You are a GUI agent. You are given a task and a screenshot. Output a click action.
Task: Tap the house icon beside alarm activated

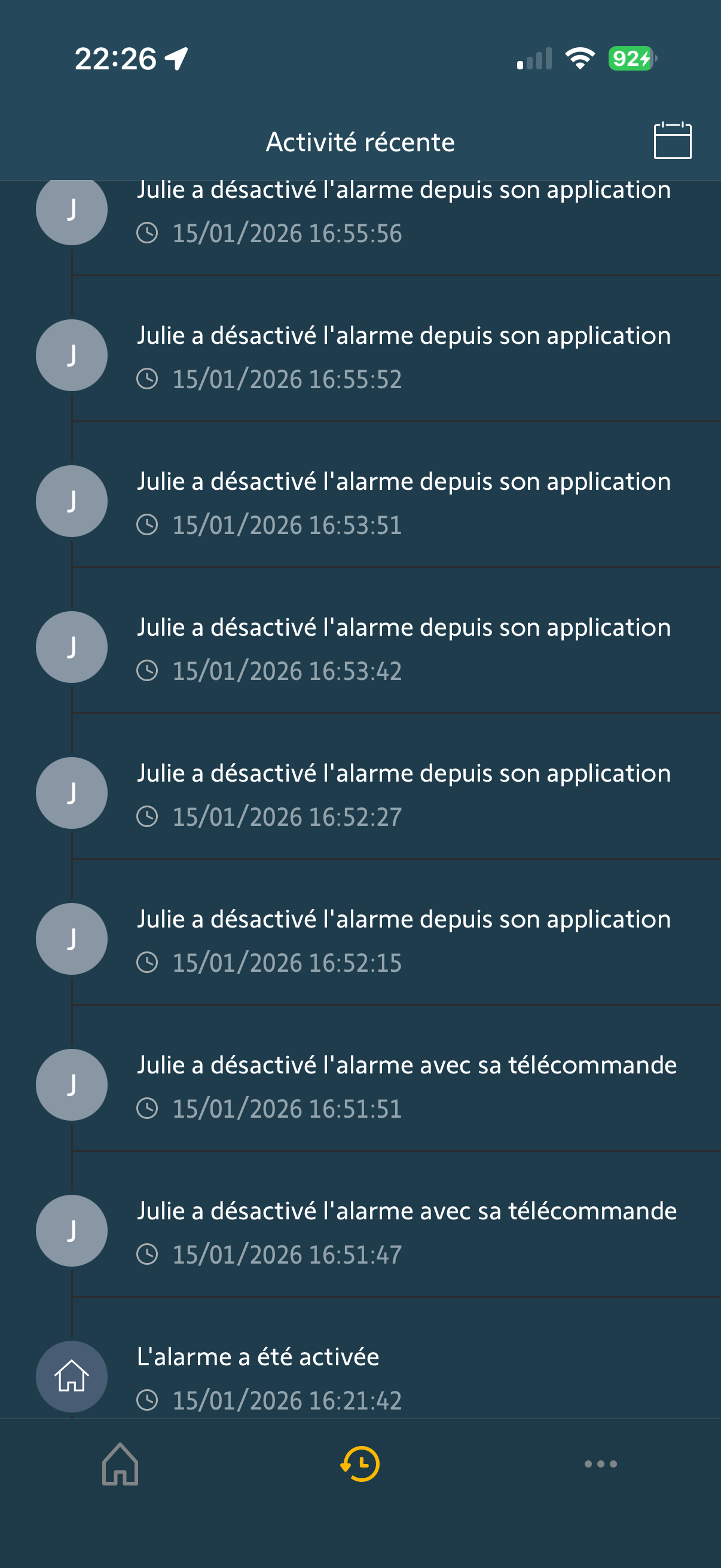click(72, 1376)
